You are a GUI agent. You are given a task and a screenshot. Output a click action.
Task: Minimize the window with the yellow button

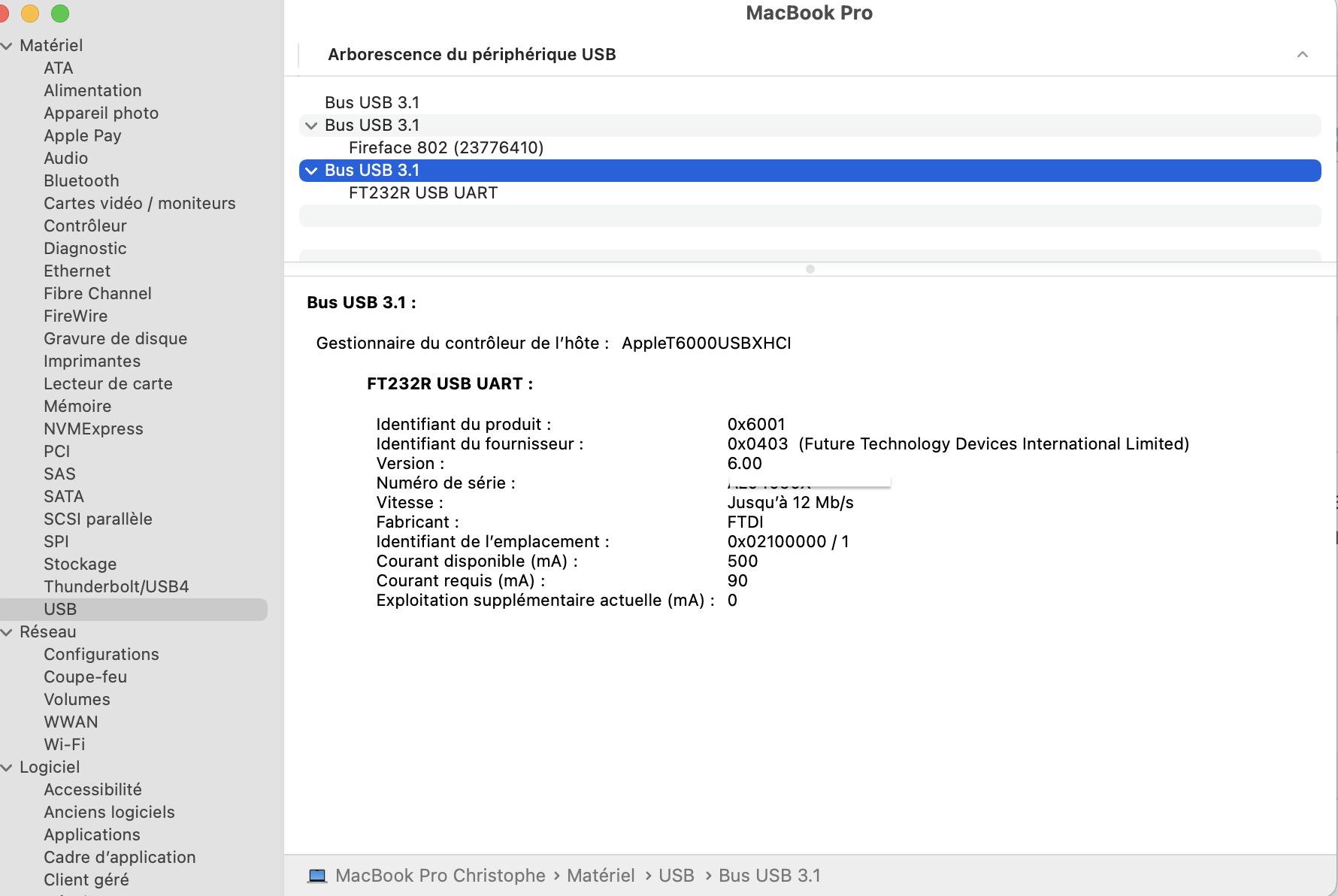click(x=30, y=14)
